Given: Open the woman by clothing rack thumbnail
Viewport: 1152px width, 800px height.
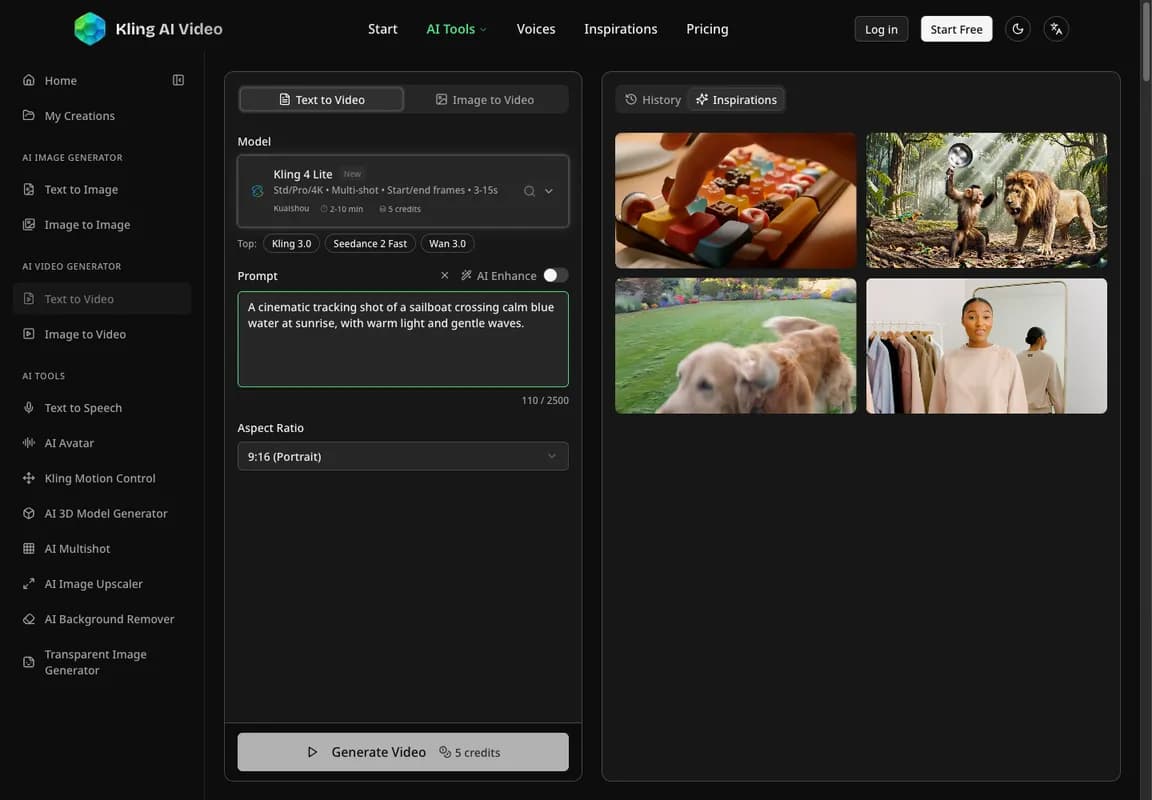Looking at the screenshot, I should [986, 345].
